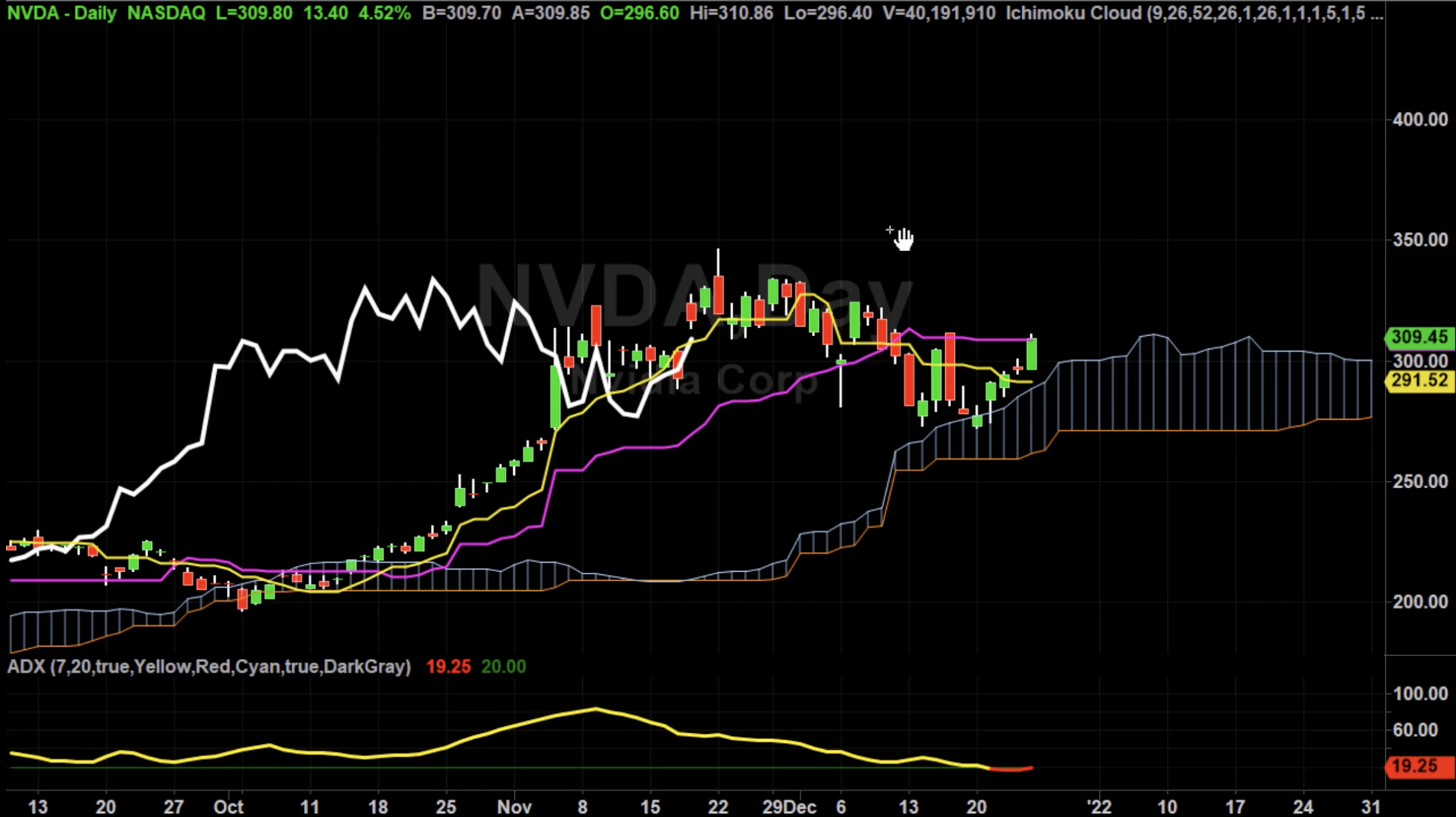Click the 22 date axis label
The image size is (1456, 817).
718,807
